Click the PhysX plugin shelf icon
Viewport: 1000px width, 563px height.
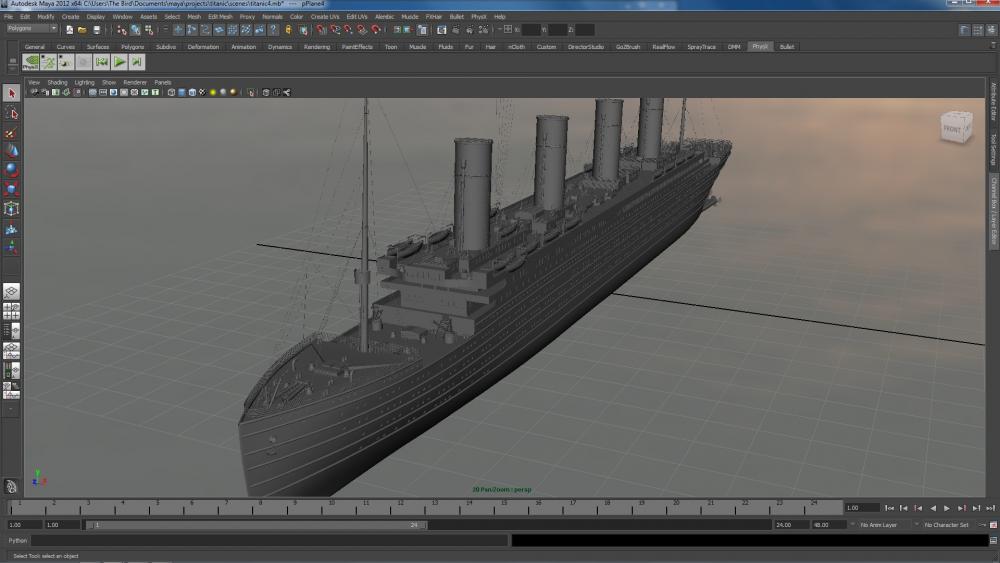[x=31, y=62]
